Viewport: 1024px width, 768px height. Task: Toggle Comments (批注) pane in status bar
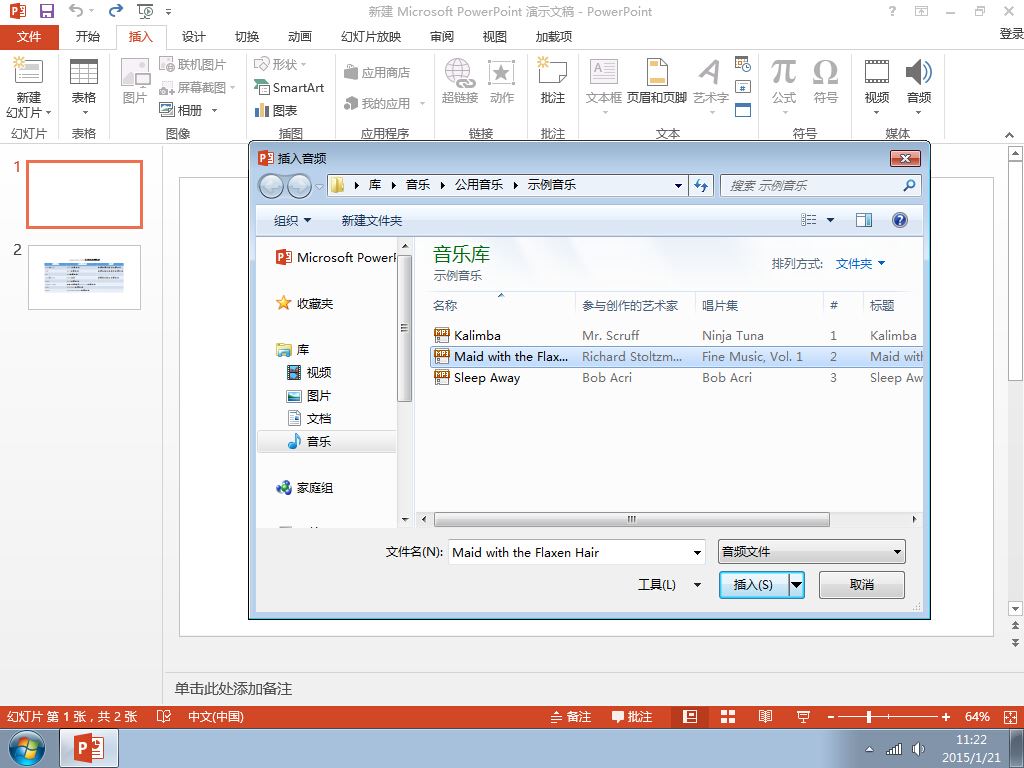pyautogui.click(x=632, y=716)
